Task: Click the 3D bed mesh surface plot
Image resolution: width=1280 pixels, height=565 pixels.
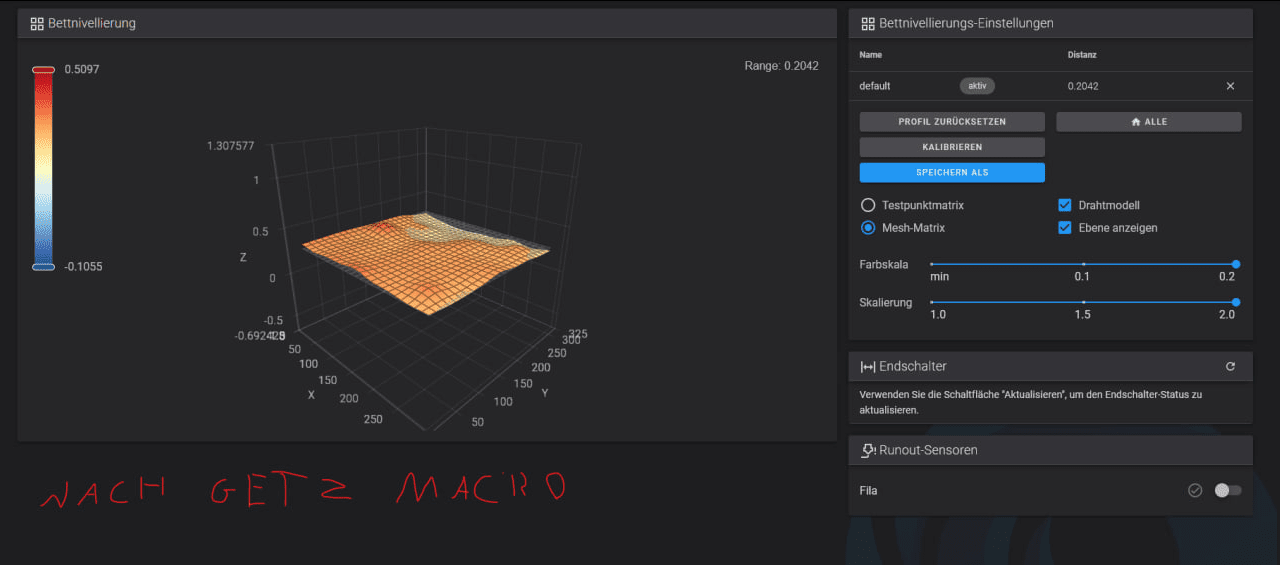Action: [425, 262]
